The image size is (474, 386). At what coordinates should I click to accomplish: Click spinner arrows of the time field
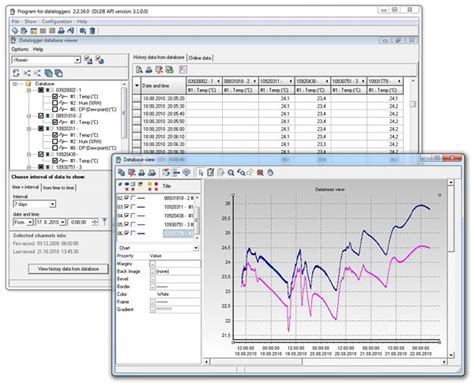95,222
